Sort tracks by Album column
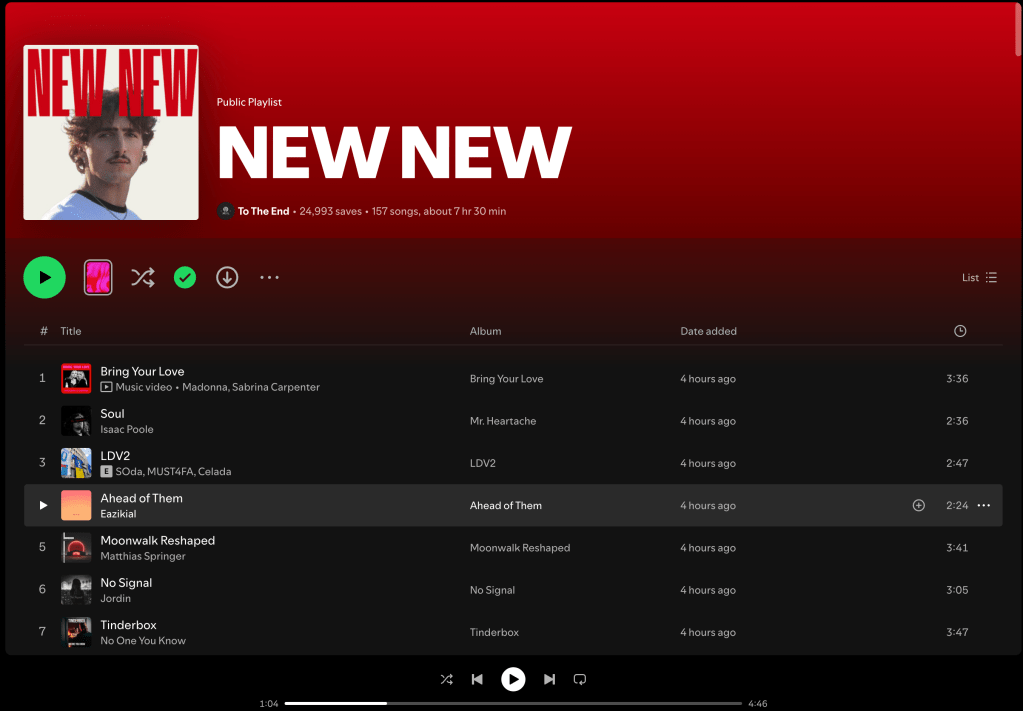 pos(485,331)
